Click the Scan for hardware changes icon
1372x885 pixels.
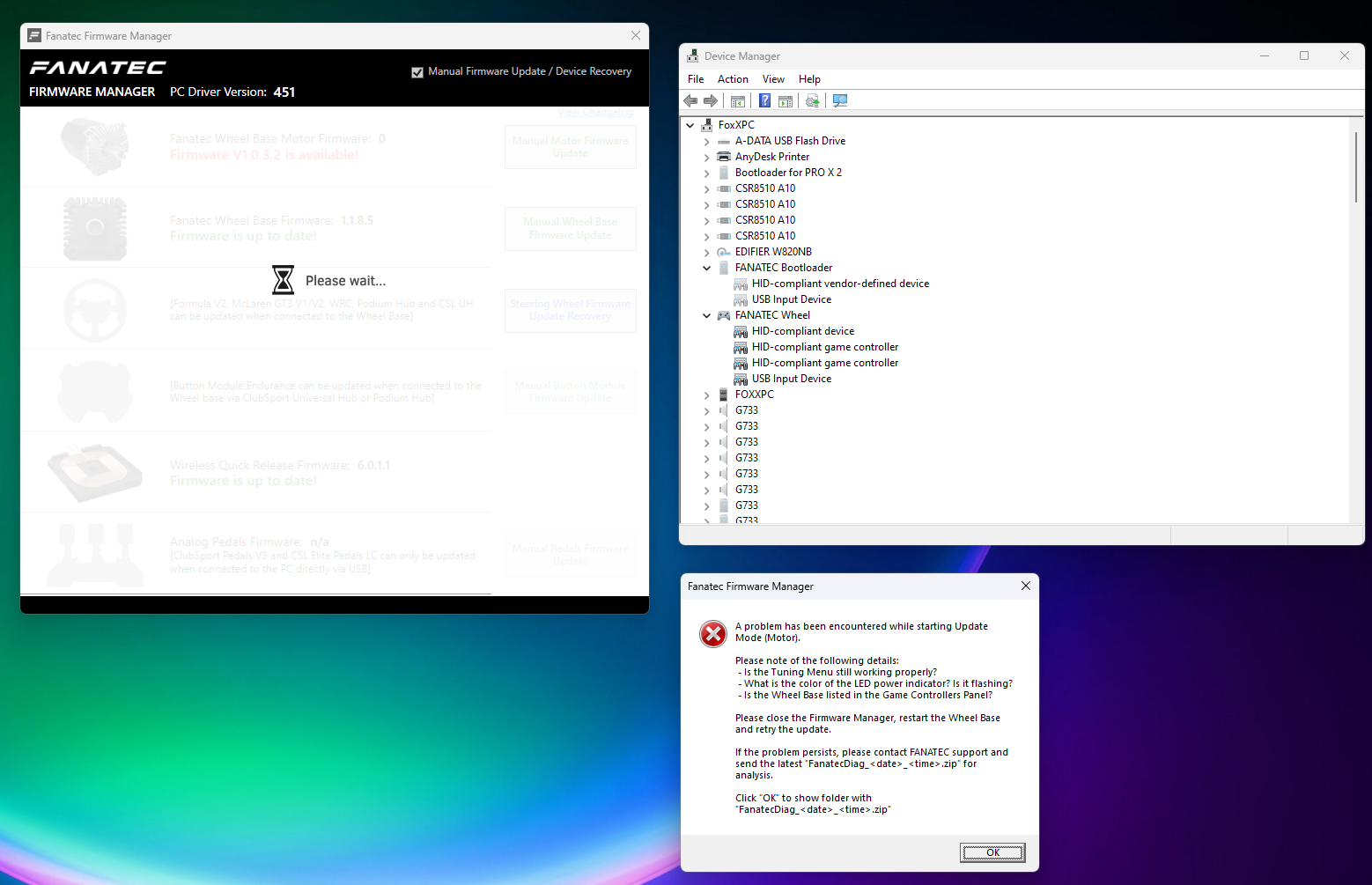pos(840,101)
